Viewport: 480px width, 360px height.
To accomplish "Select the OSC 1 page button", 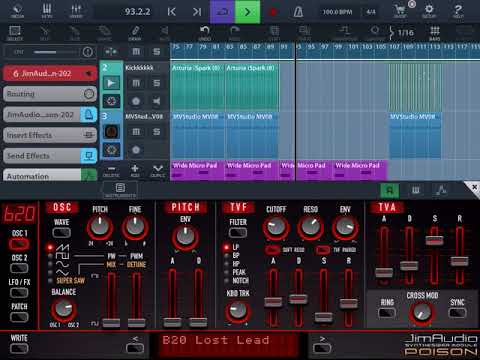I will tap(19, 244).
